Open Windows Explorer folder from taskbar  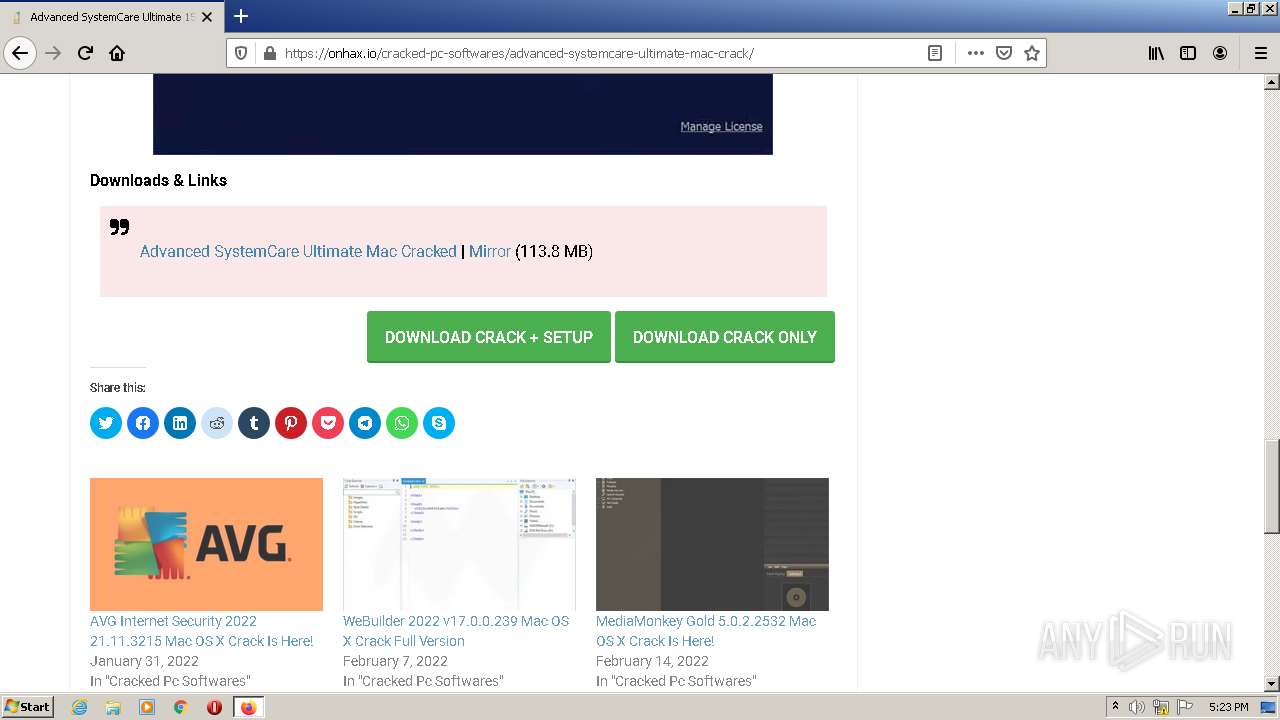[113, 707]
